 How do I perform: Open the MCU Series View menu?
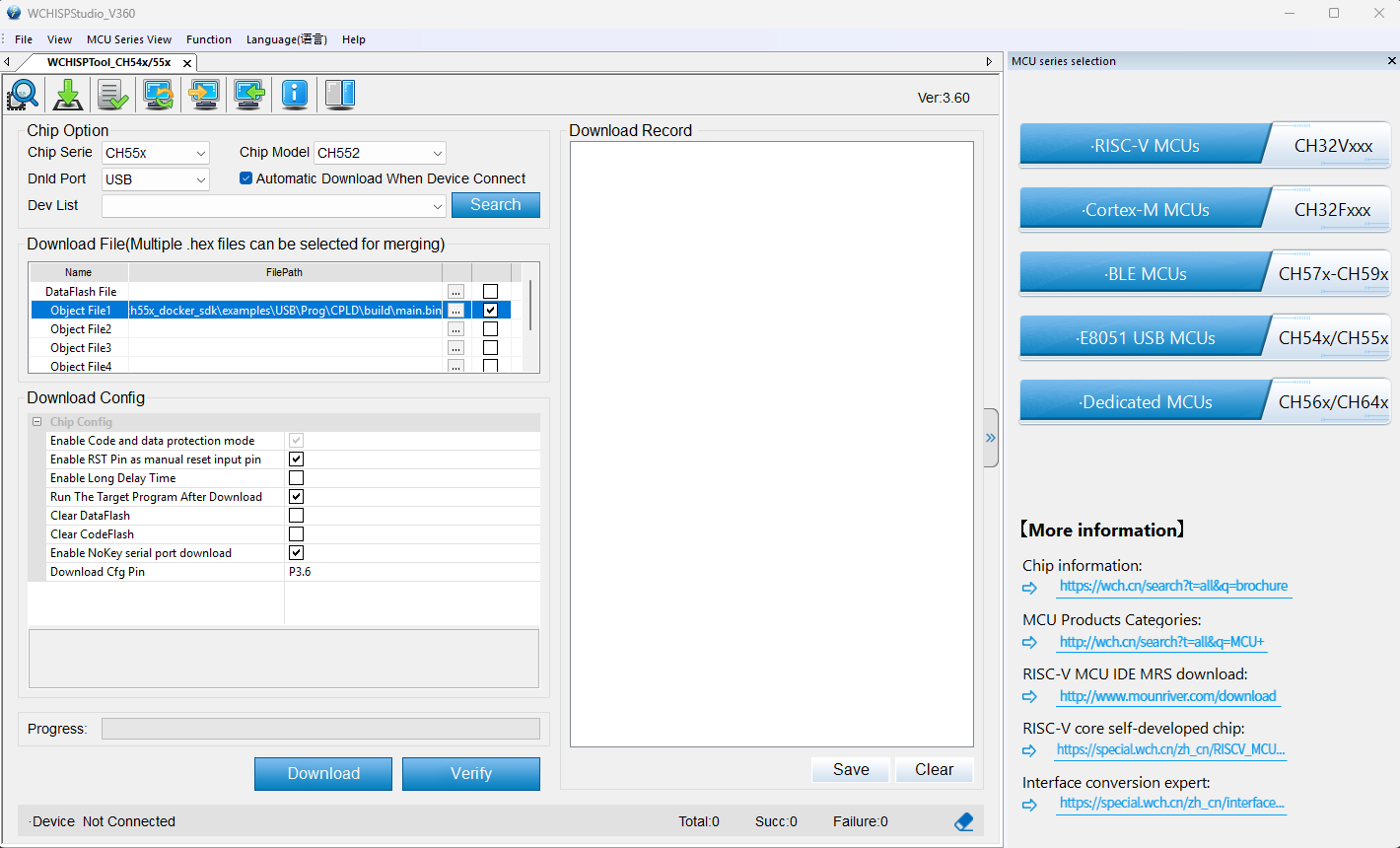click(x=128, y=39)
